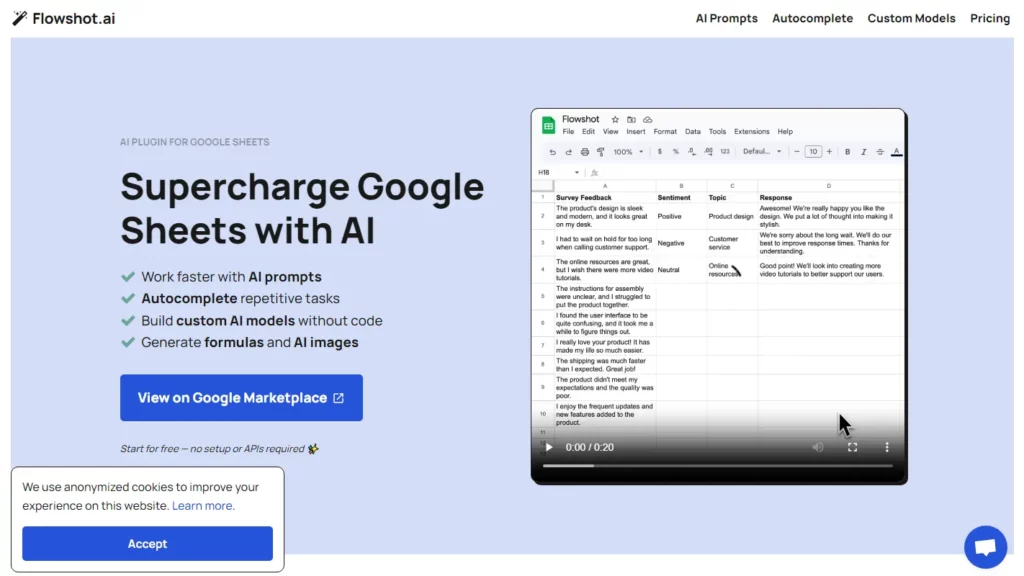Viewport: 1024px width, 576px height.
Task: Open the video's three-dot options menu
Action: (x=887, y=448)
